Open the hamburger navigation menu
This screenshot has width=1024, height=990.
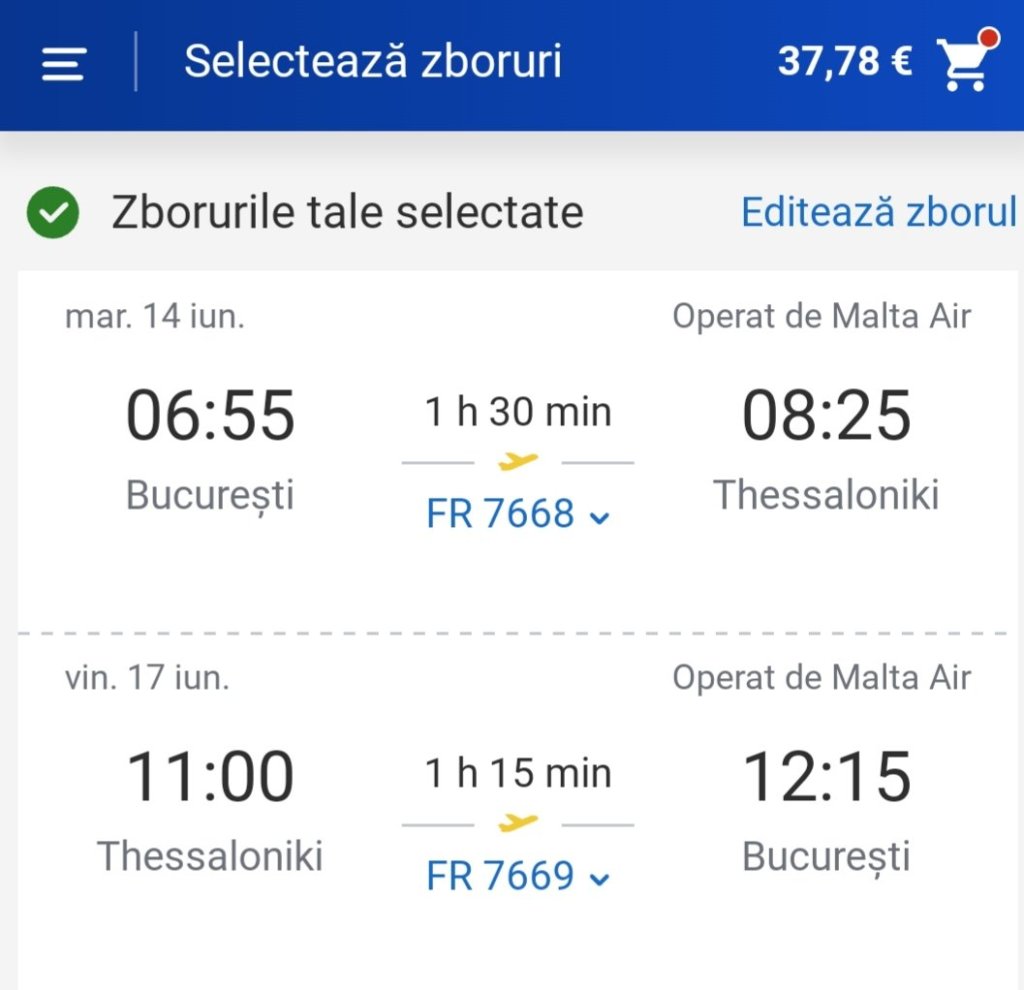point(63,64)
